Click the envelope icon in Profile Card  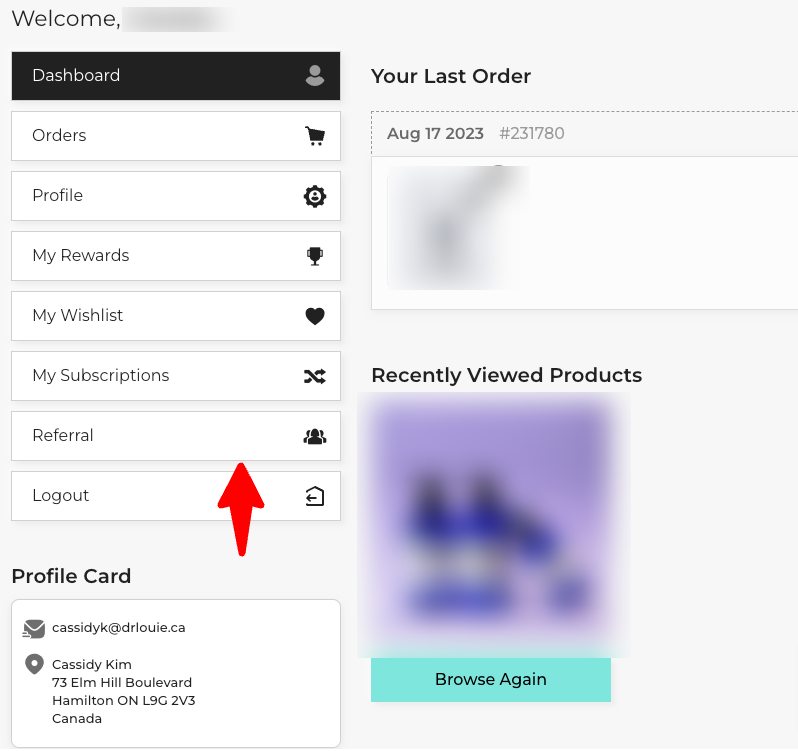34,629
